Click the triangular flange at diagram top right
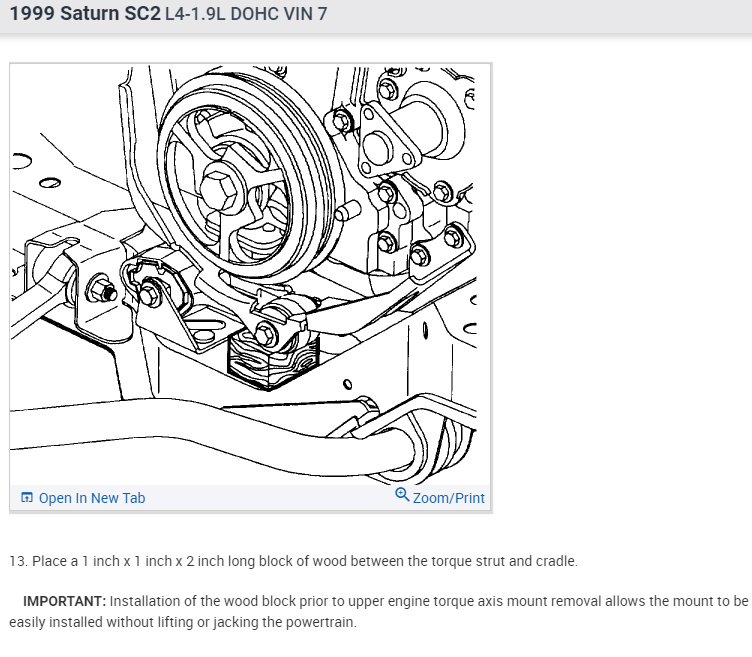 pyautogui.click(x=386, y=140)
